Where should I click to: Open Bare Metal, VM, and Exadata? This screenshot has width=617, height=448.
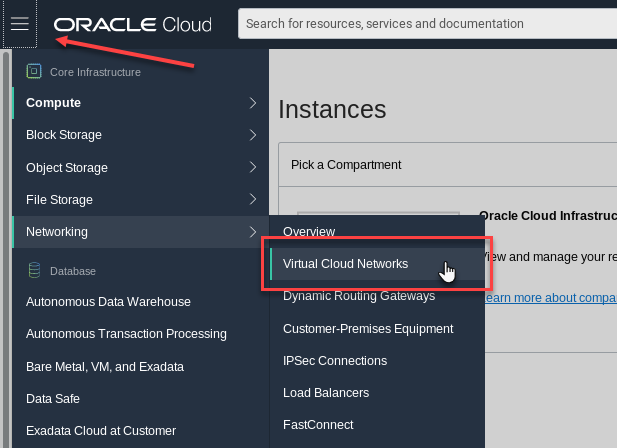click(105, 367)
